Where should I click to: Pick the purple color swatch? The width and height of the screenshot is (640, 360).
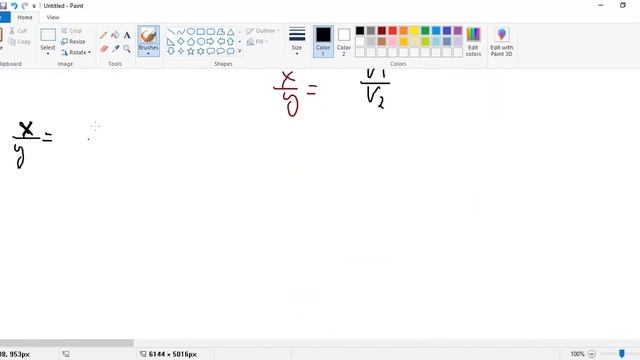458,31
